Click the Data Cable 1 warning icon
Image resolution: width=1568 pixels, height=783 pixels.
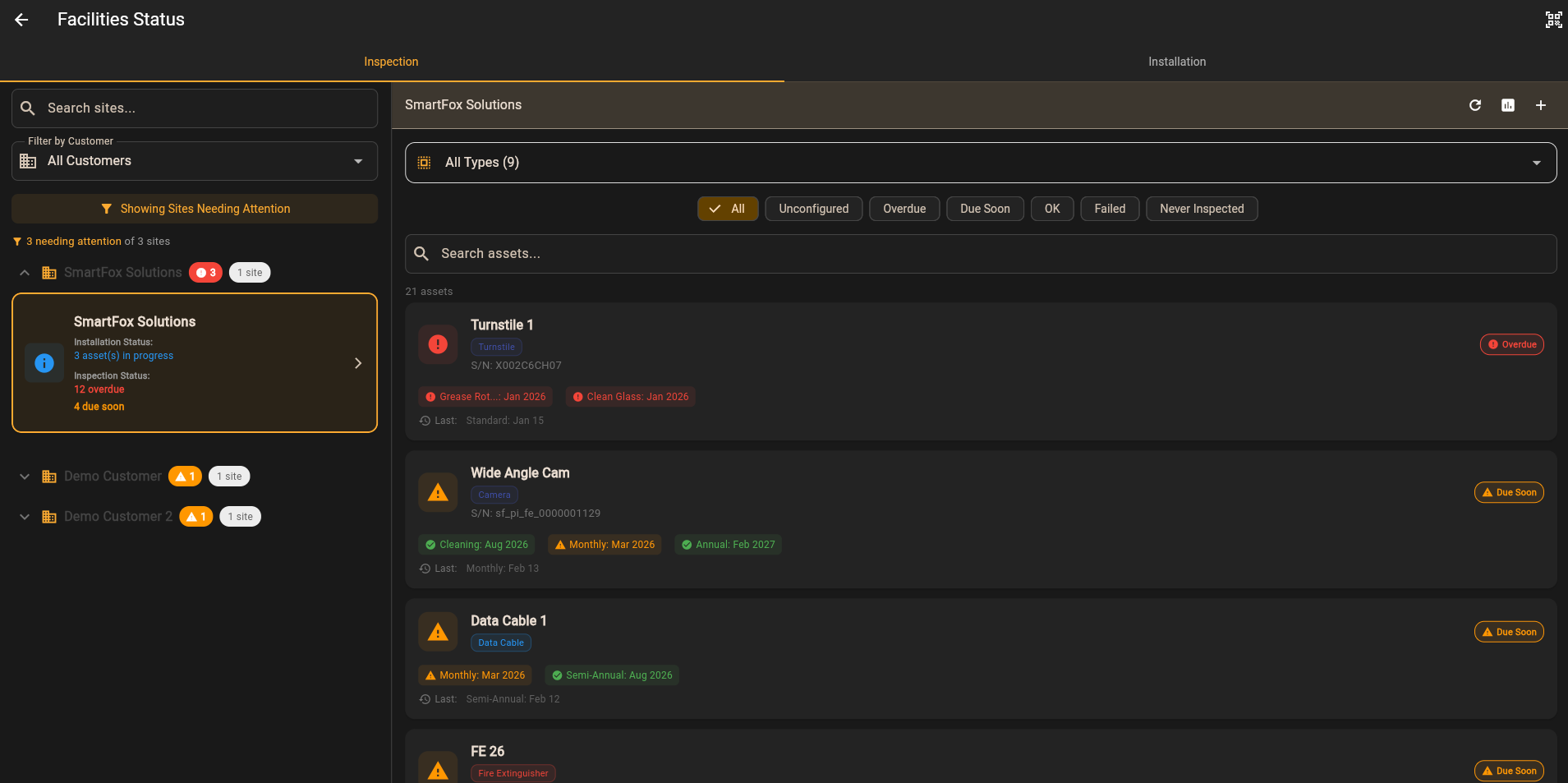point(438,632)
